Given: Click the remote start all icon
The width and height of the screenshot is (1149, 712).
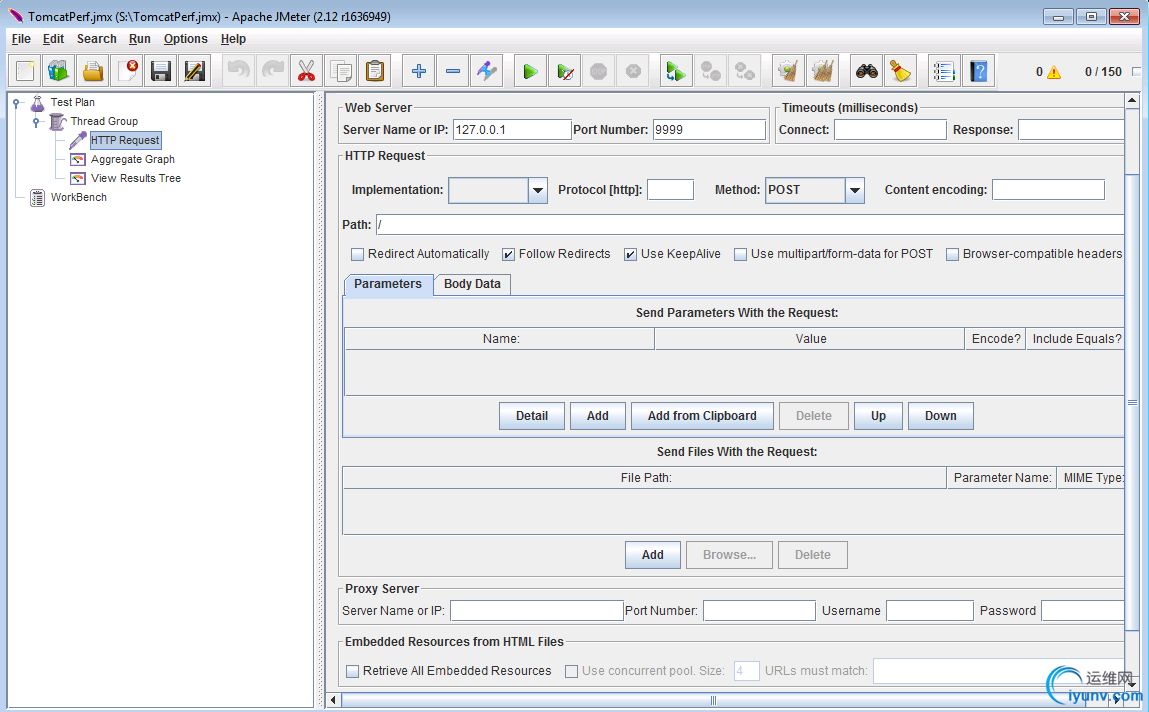Looking at the screenshot, I should [x=675, y=71].
